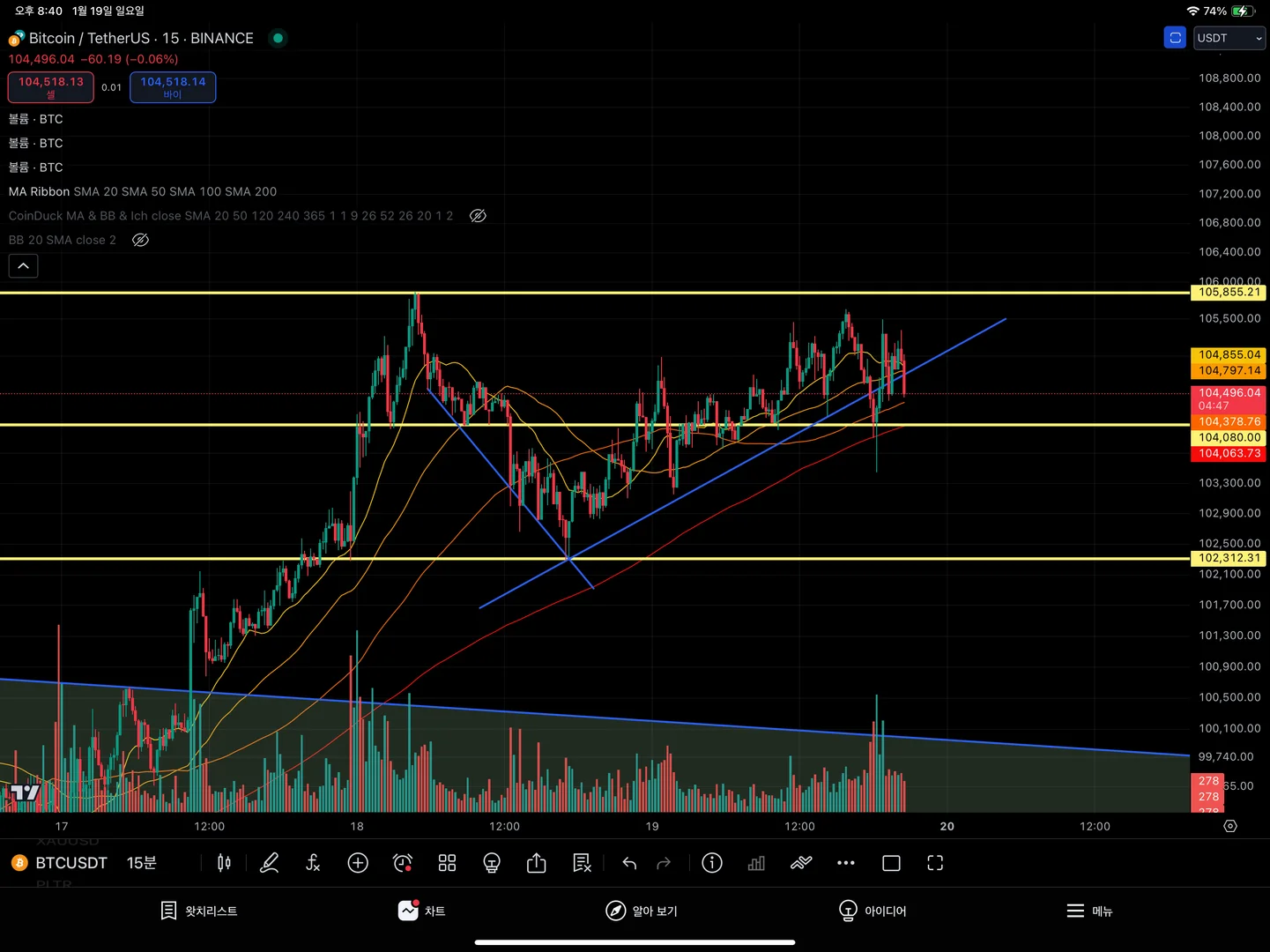Tap the green market status dot
This screenshot has width=1270, height=952.
coord(278,38)
